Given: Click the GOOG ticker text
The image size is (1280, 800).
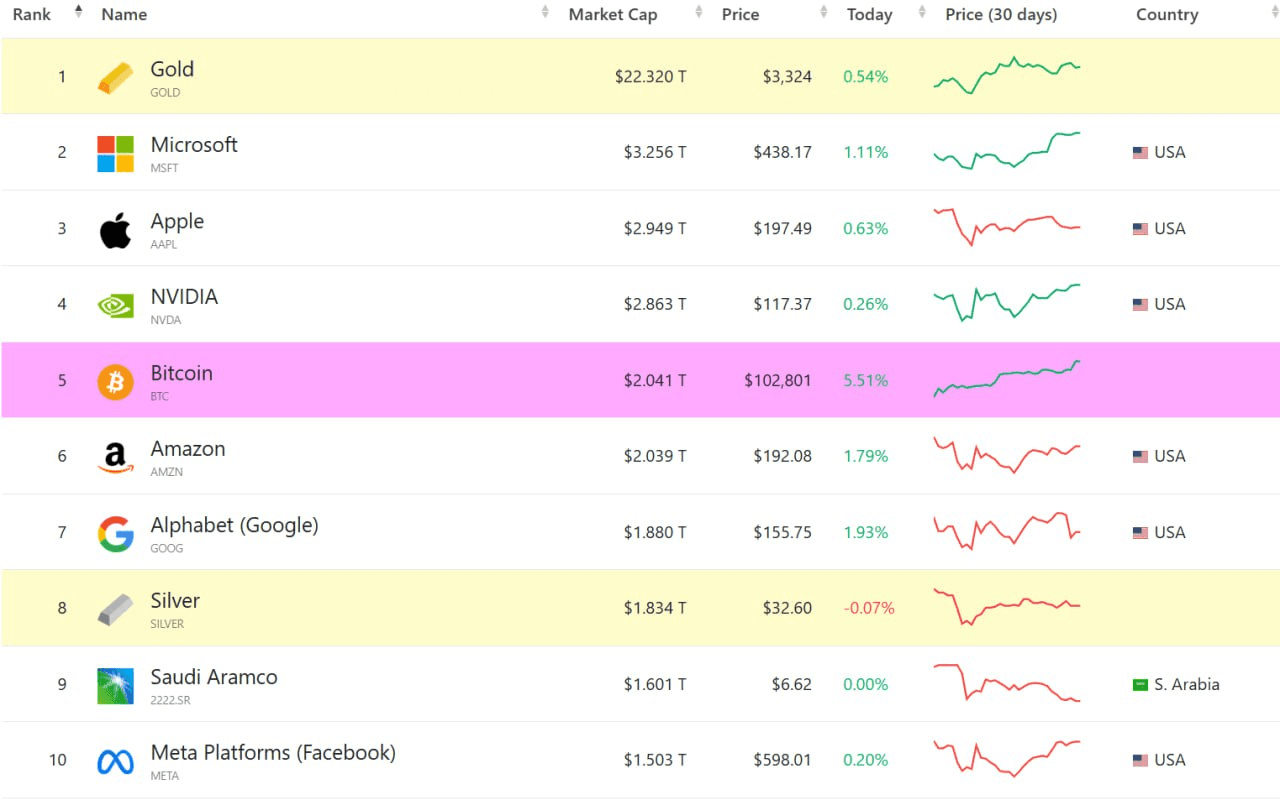Looking at the screenshot, I should (167, 548).
